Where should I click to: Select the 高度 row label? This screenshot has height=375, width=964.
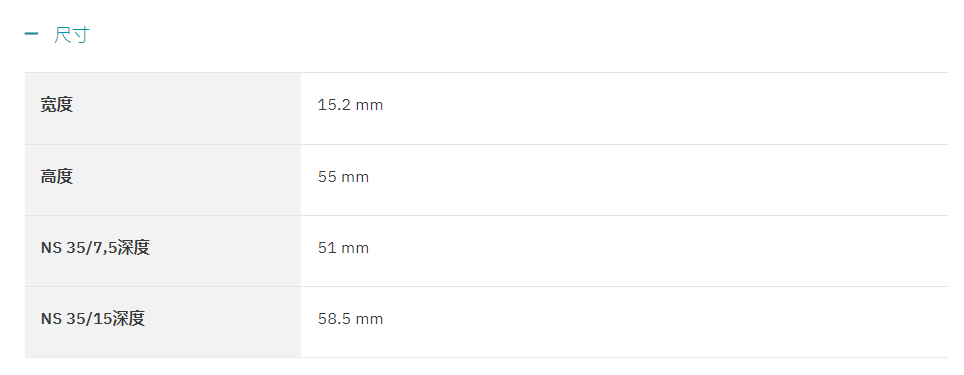57,177
